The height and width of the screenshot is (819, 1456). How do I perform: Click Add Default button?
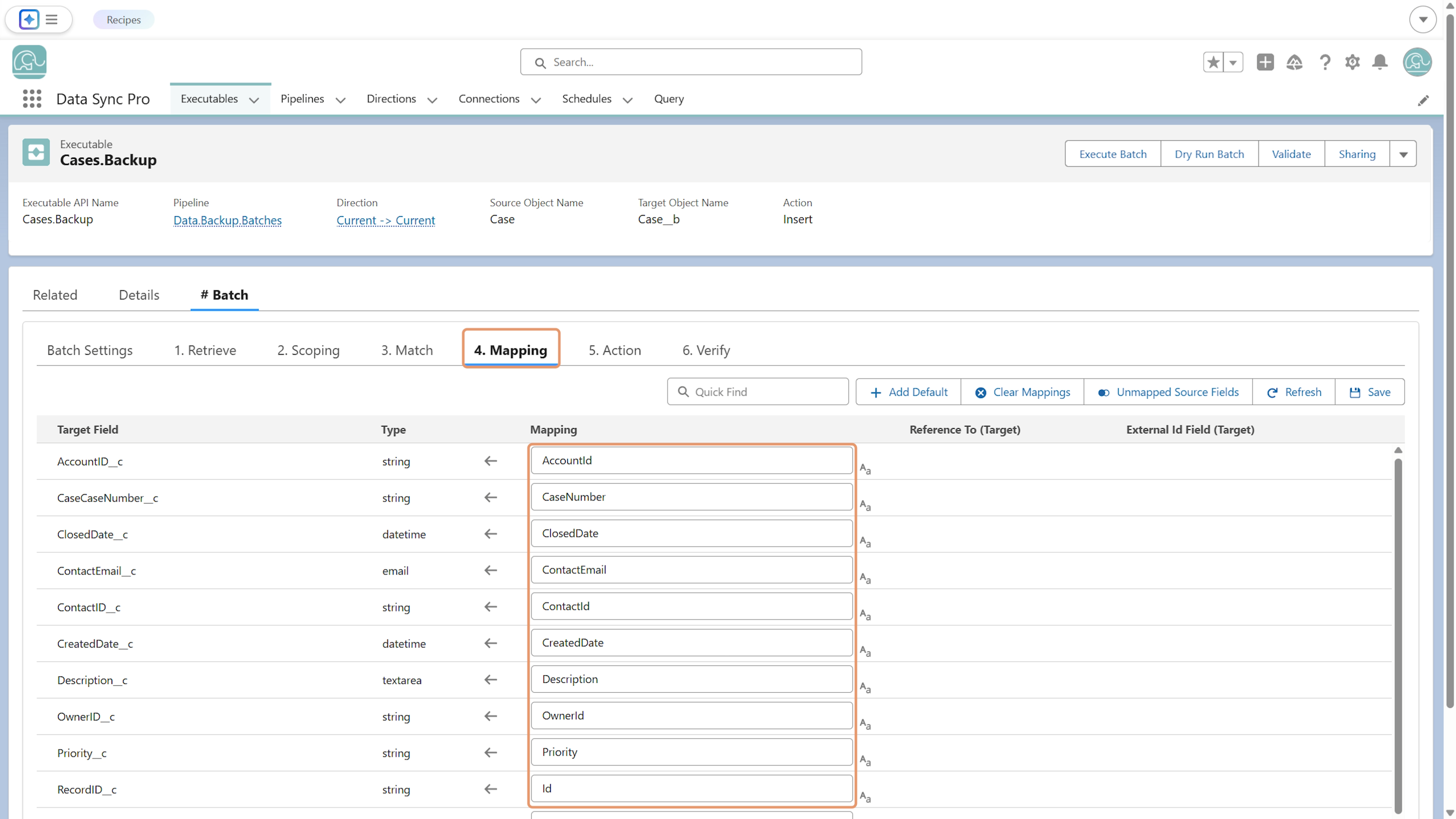[908, 392]
